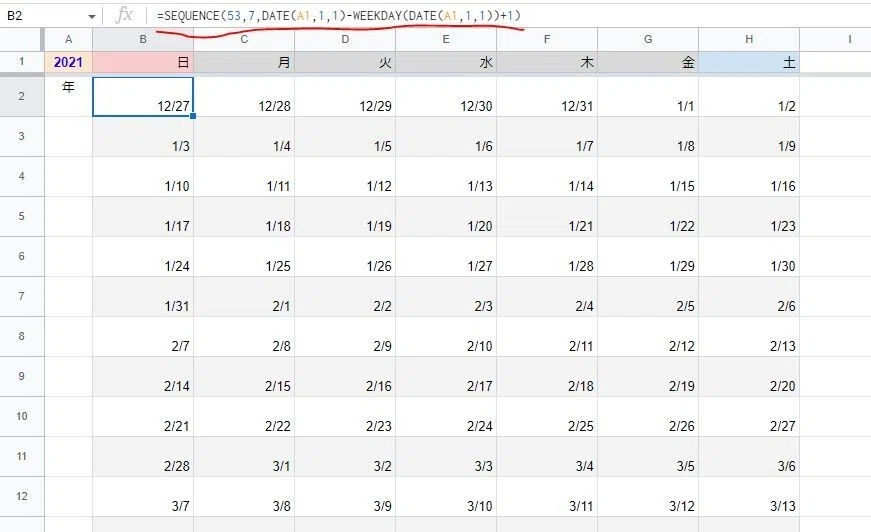Select the cell showing 2/13
The image size is (871, 532).
pos(749,337)
